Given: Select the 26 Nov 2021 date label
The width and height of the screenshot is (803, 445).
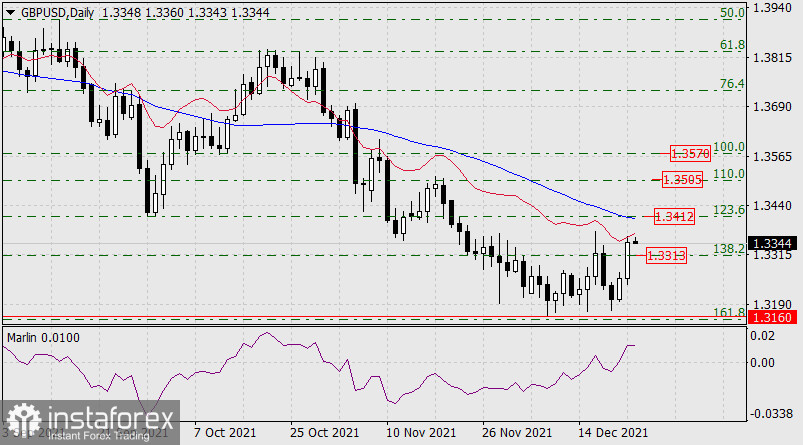Looking at the screenshot, I should [x=515, y=432].
